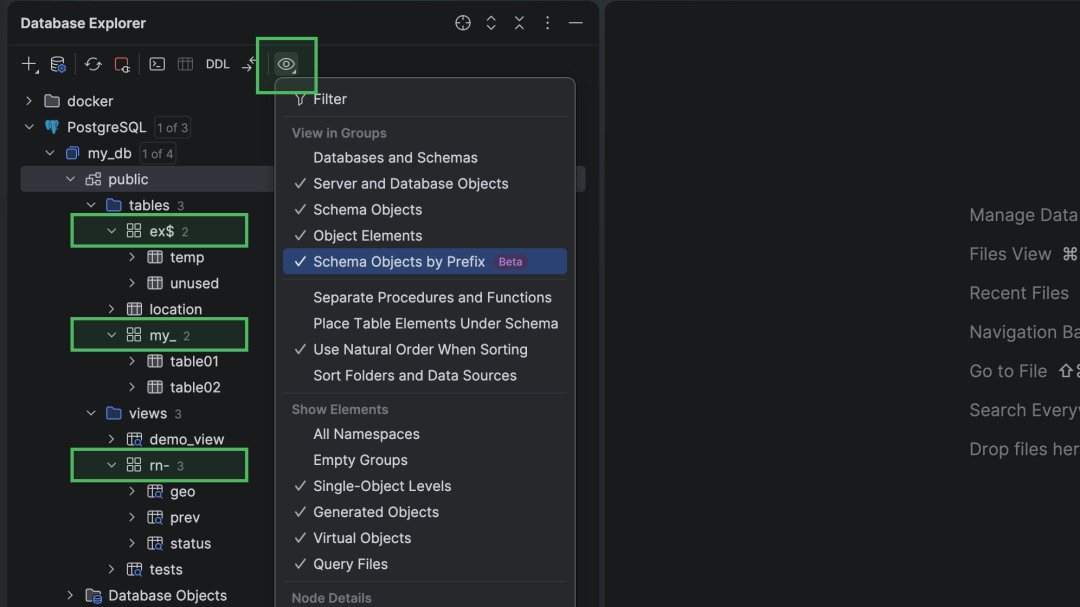Open the Query Console icon

coord(157,64)
